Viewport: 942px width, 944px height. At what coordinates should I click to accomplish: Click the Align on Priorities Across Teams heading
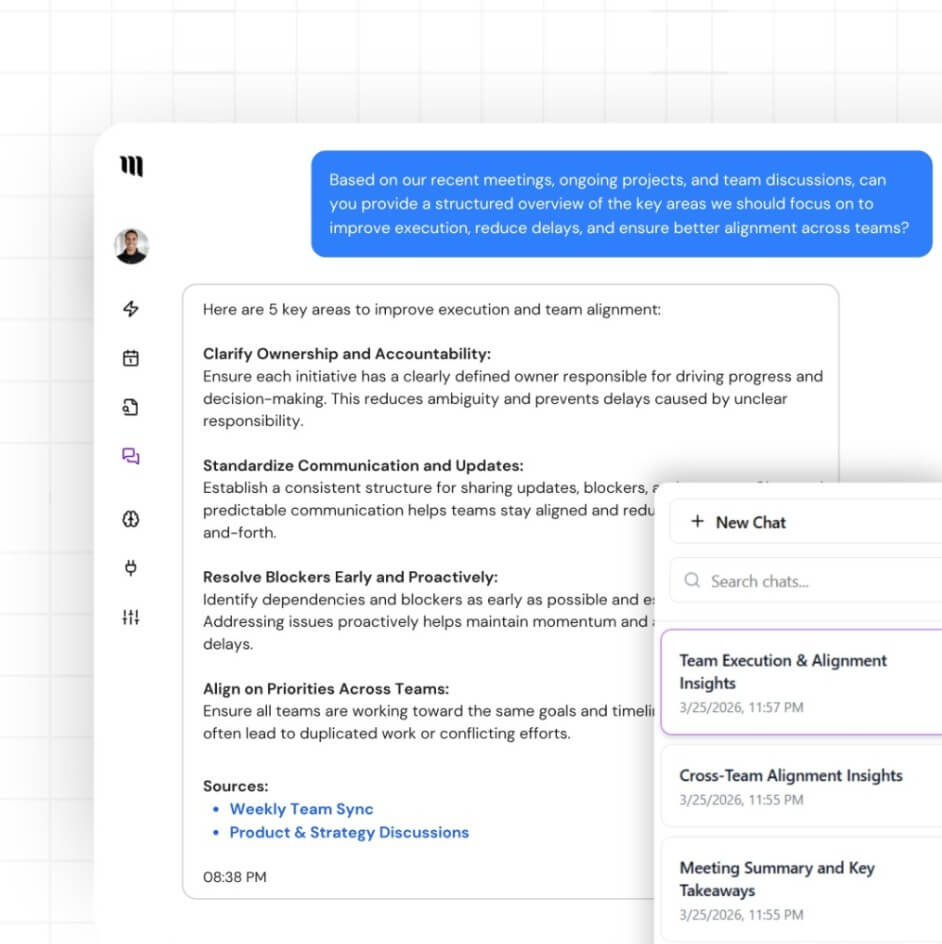click(x=326, y=689)
